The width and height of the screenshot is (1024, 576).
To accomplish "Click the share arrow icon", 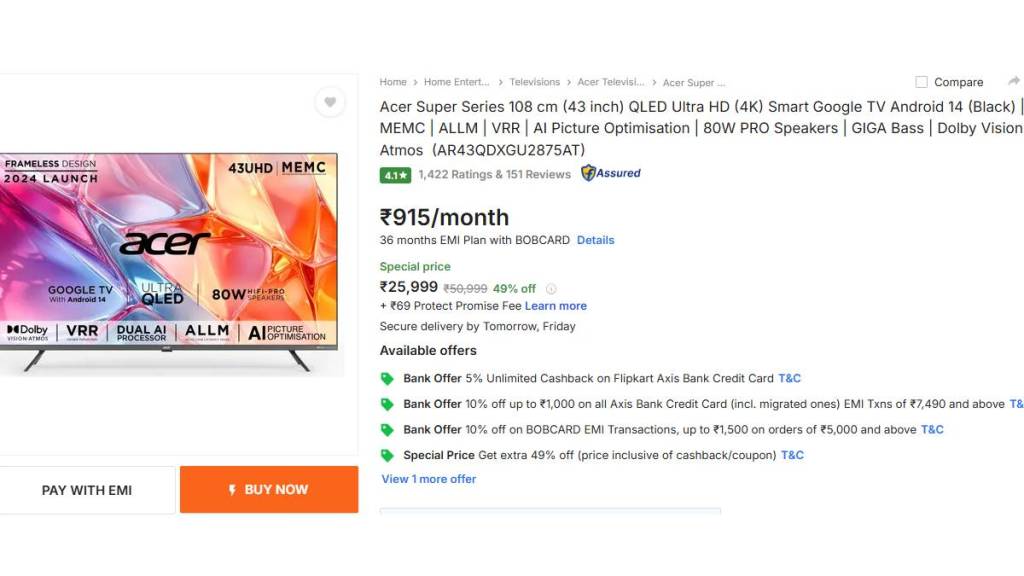I will tap(1013, 81).
